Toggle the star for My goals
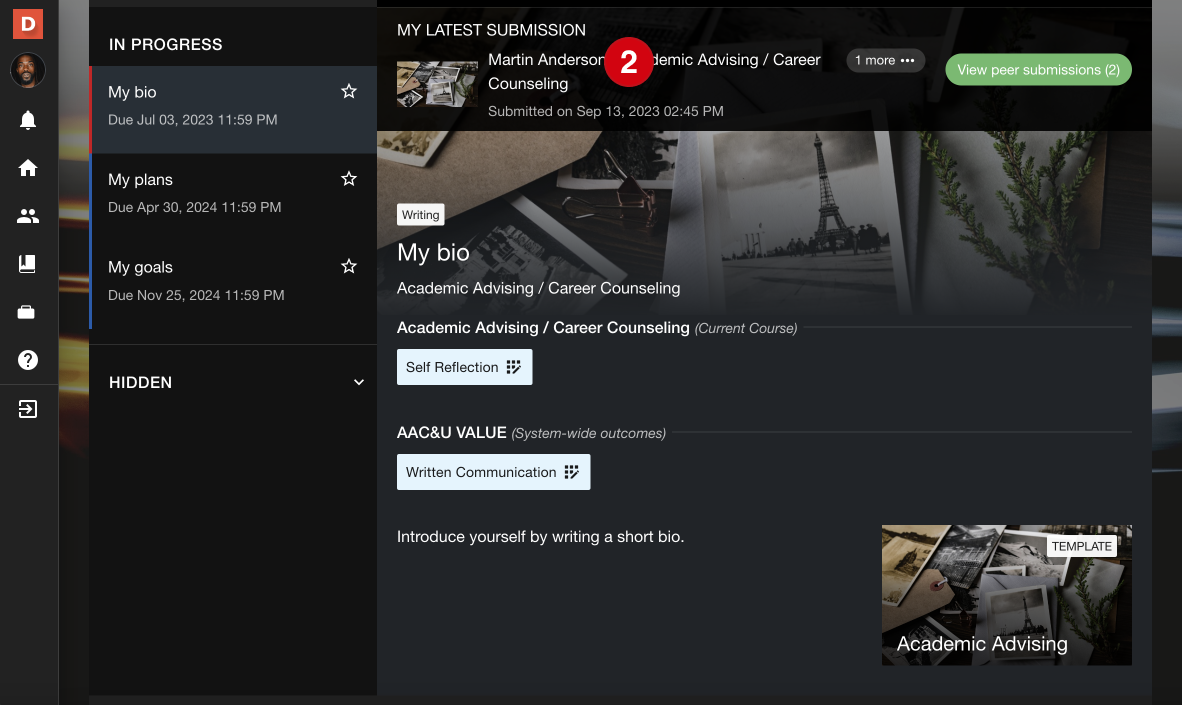This screenshot has width=1182, height=705. pyautogui.click(x=349, y=267)
